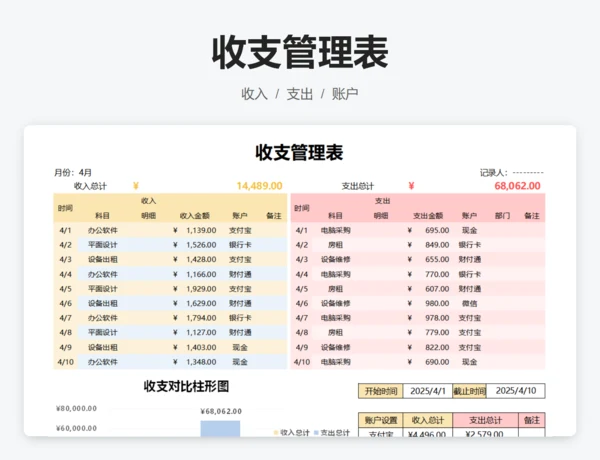Select the 部门 column header

click(502, 216)
